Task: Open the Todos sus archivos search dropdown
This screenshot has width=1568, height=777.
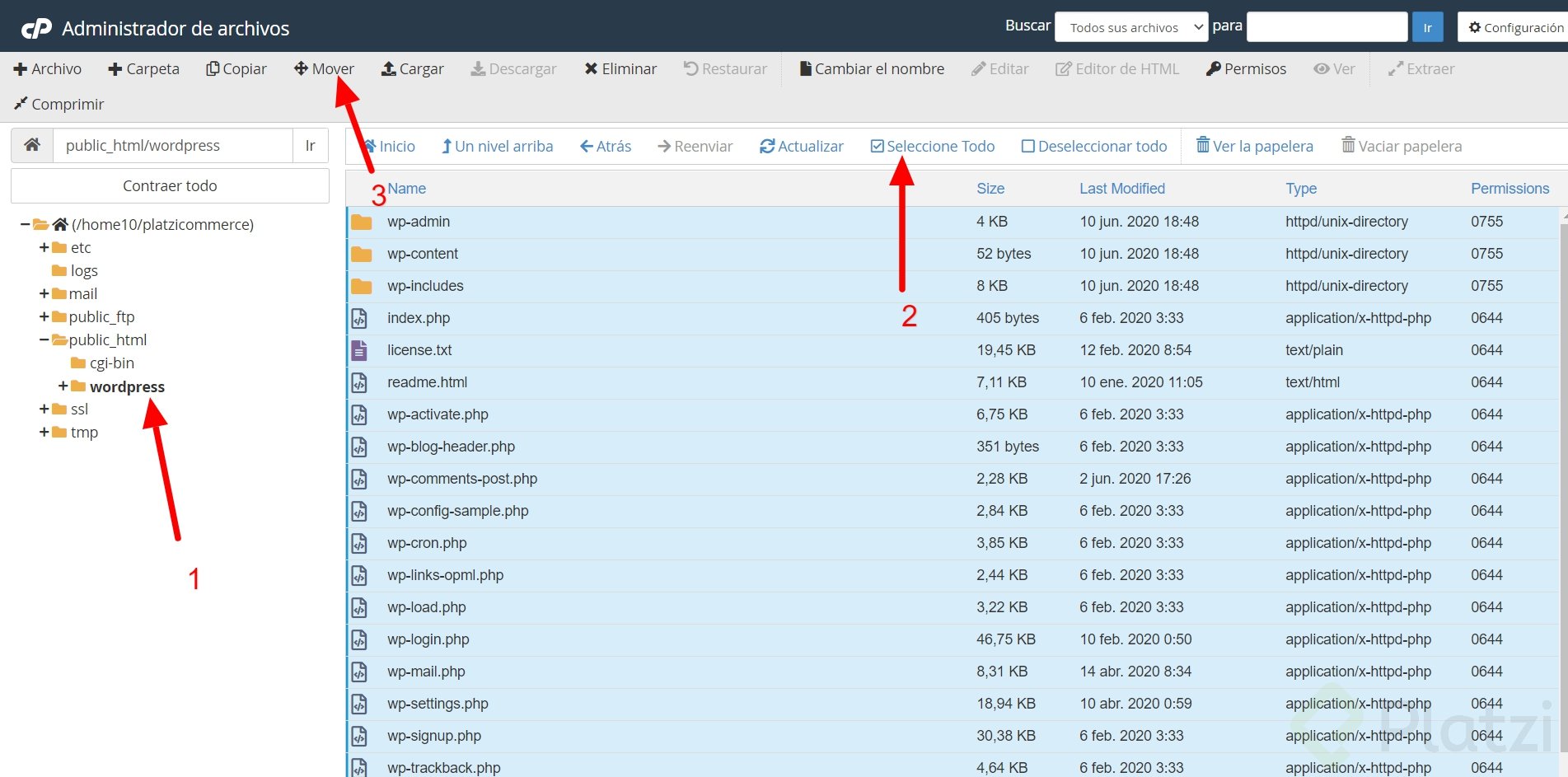Action: [1131, 27]
